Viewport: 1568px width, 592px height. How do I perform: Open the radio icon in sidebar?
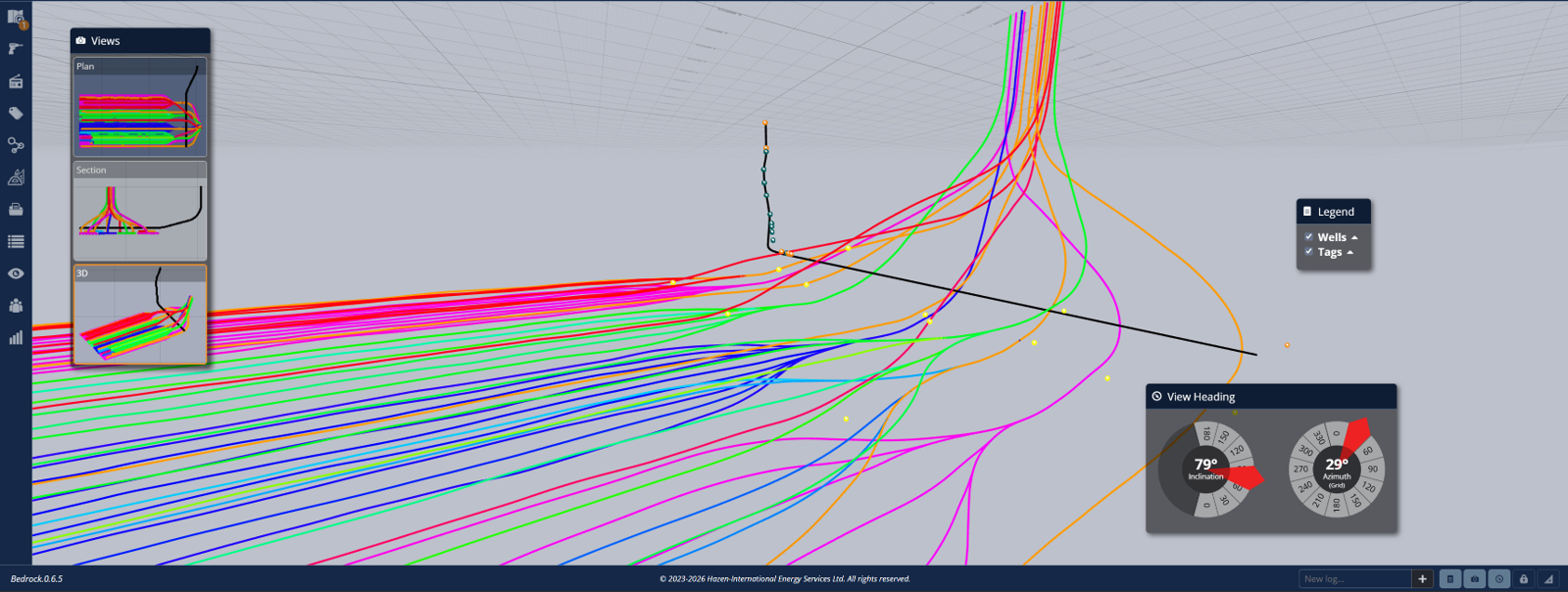pyautogui.click(x=16, y=81)
